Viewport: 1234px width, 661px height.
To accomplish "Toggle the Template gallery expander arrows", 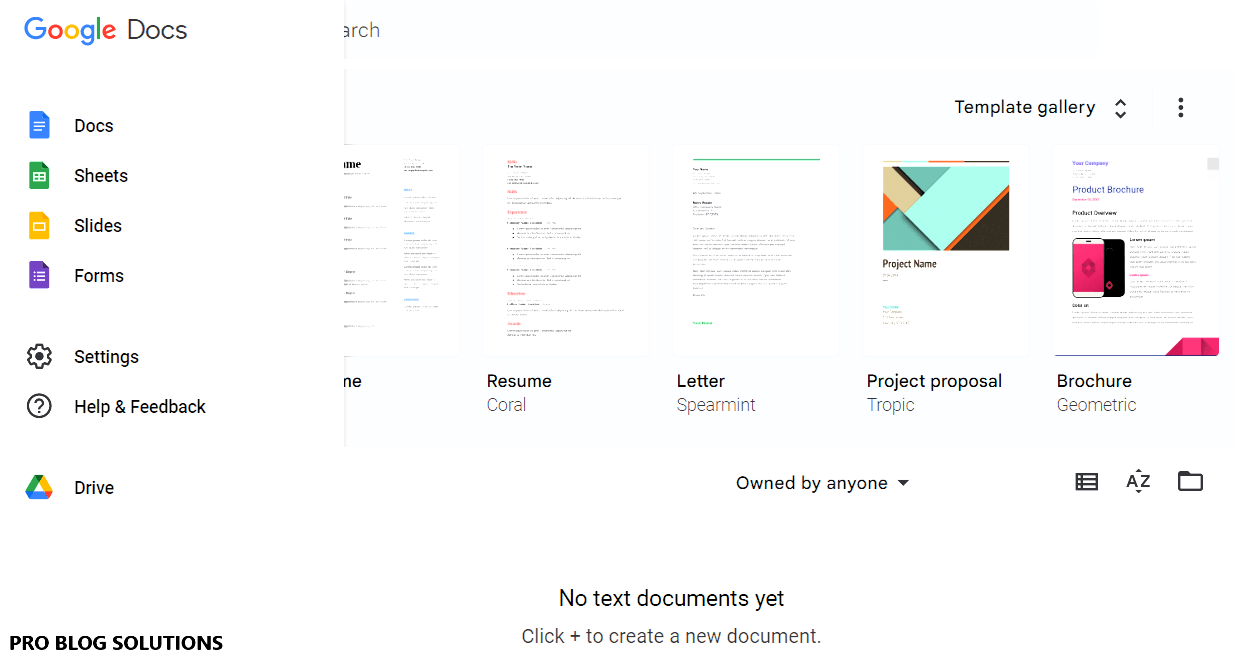I will point(1121,108).
